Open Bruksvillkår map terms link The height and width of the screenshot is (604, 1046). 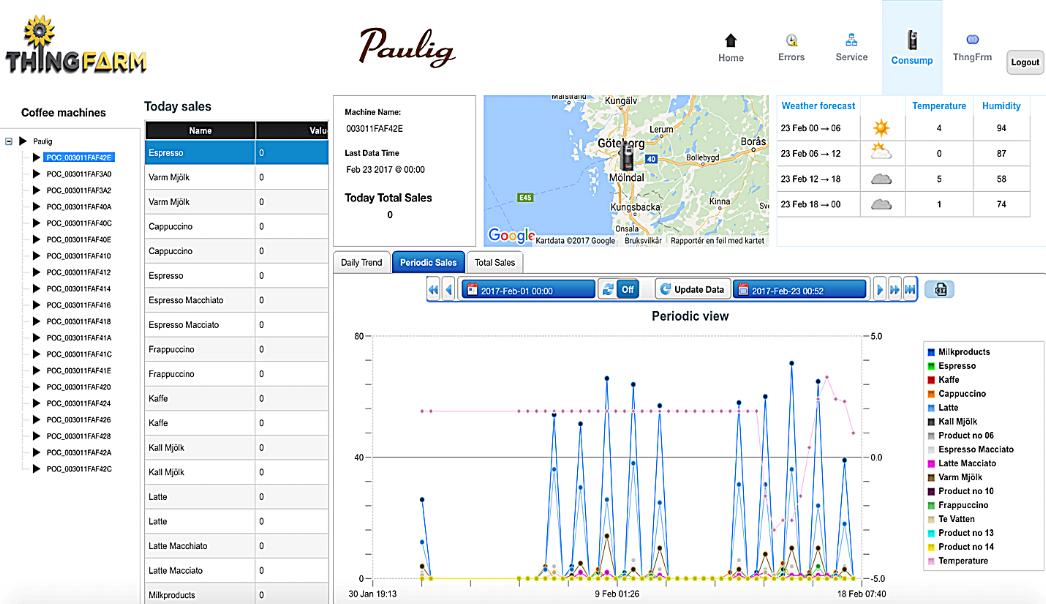[x=643, y=241]
